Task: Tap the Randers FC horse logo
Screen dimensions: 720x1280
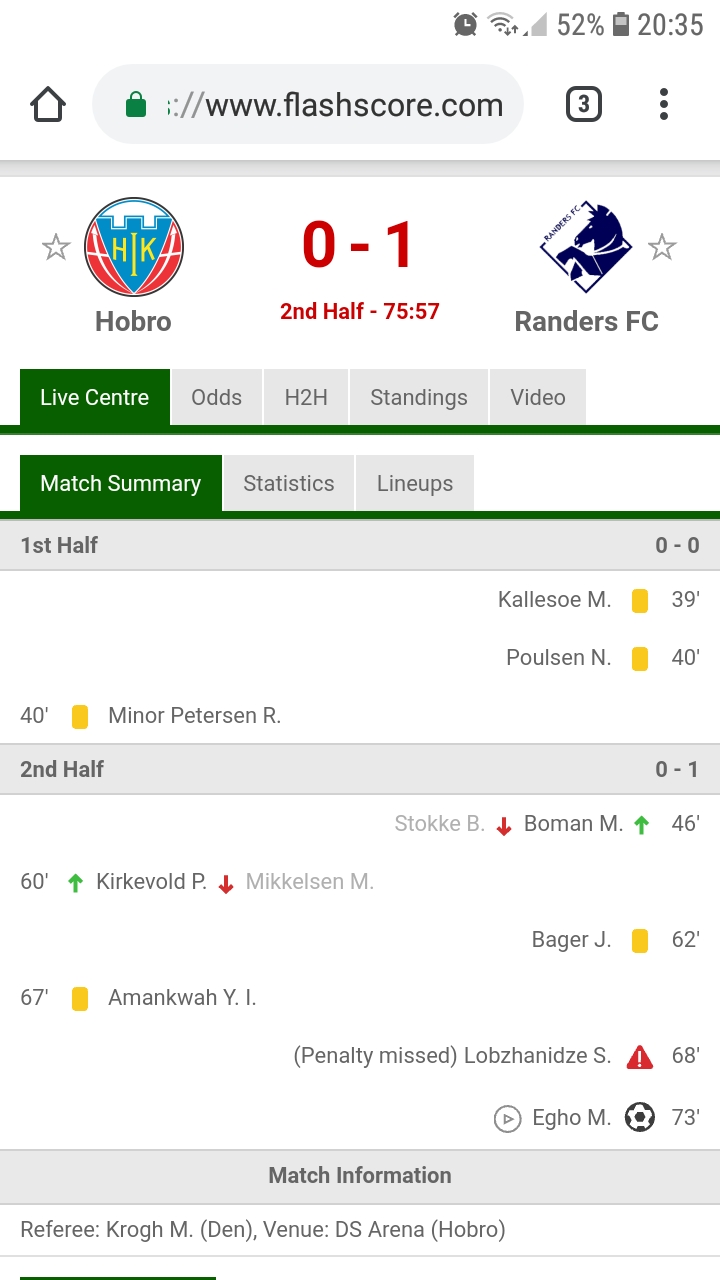Action: point(586,247)
